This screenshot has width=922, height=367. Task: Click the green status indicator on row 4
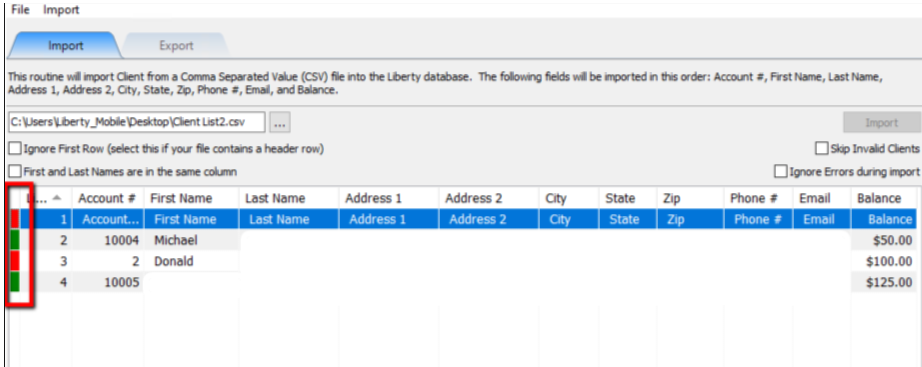pyautogui.click(x=15, y=281)
